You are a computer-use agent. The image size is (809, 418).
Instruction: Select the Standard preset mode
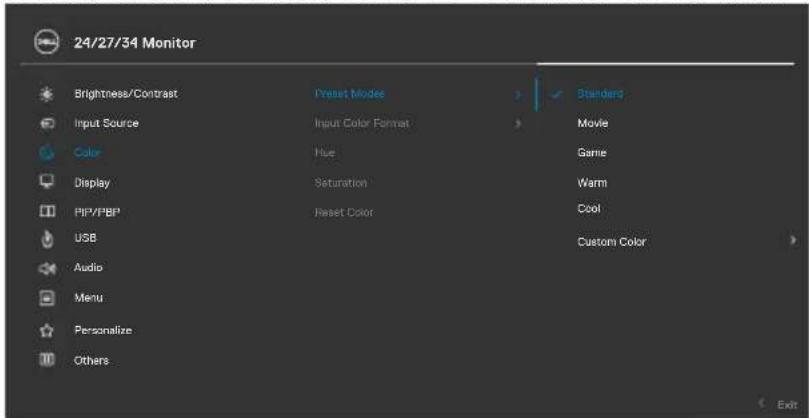[600, 94]
